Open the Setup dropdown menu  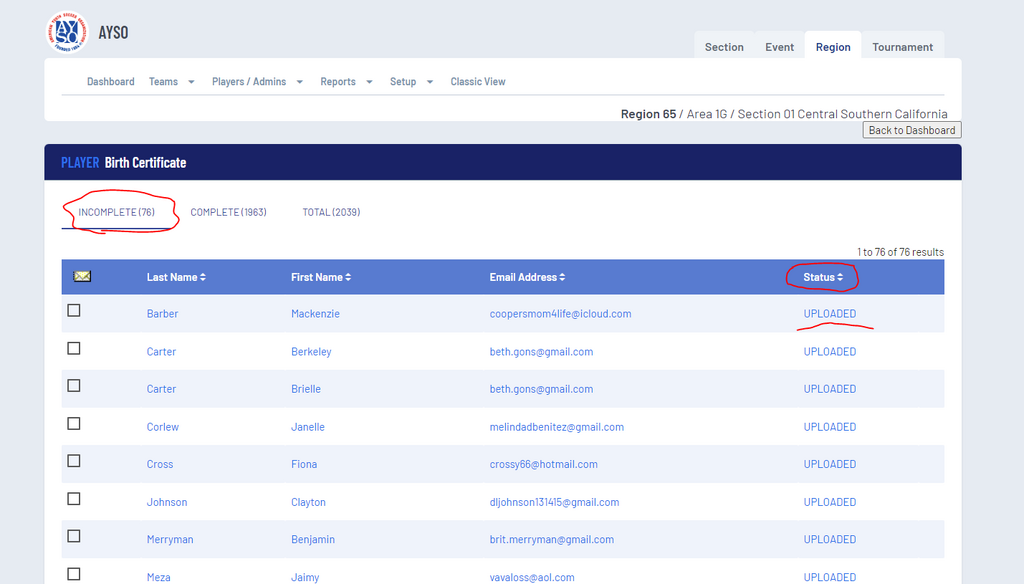[411, 82]
